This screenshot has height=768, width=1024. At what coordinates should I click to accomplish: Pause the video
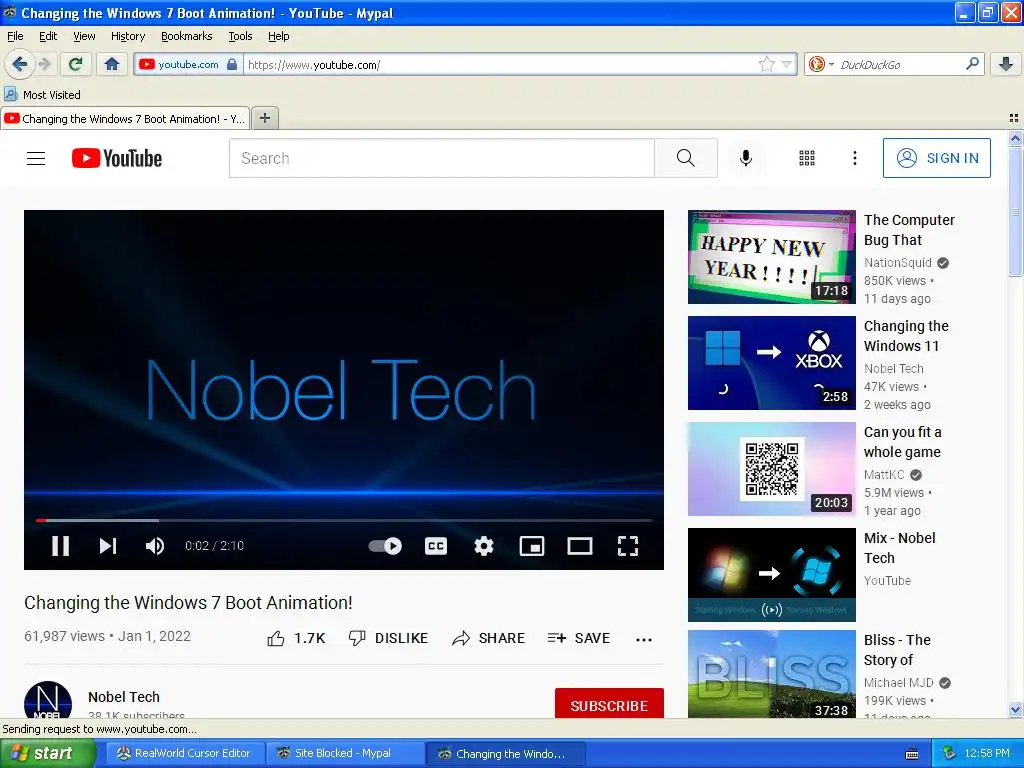coord(60,546)
